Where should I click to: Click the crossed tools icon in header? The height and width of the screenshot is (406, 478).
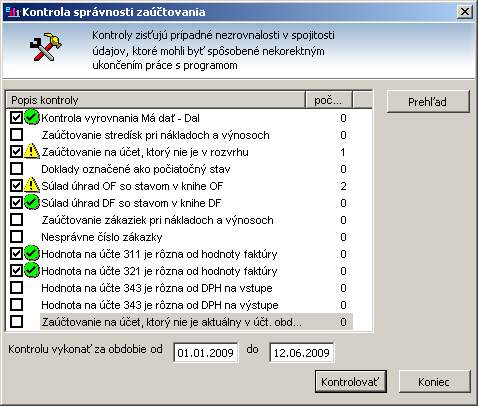click(46, 47)
